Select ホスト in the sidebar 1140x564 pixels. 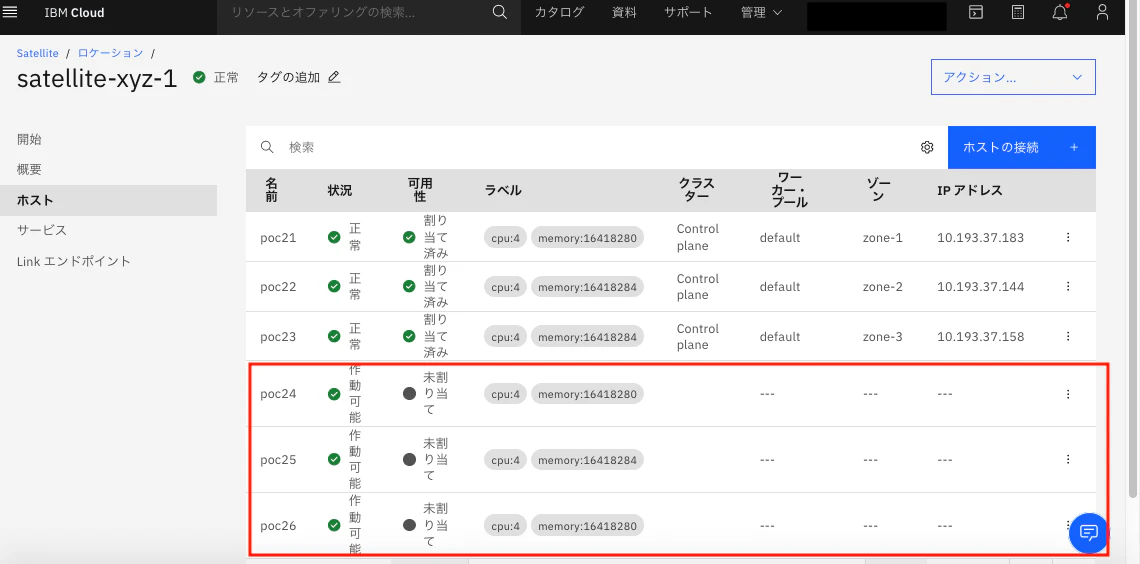pos(108,200)
